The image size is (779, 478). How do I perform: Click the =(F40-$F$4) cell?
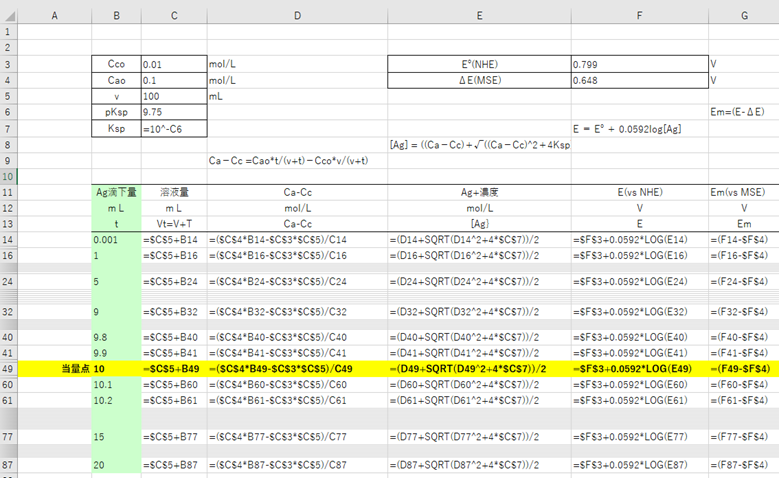point(744,337)
